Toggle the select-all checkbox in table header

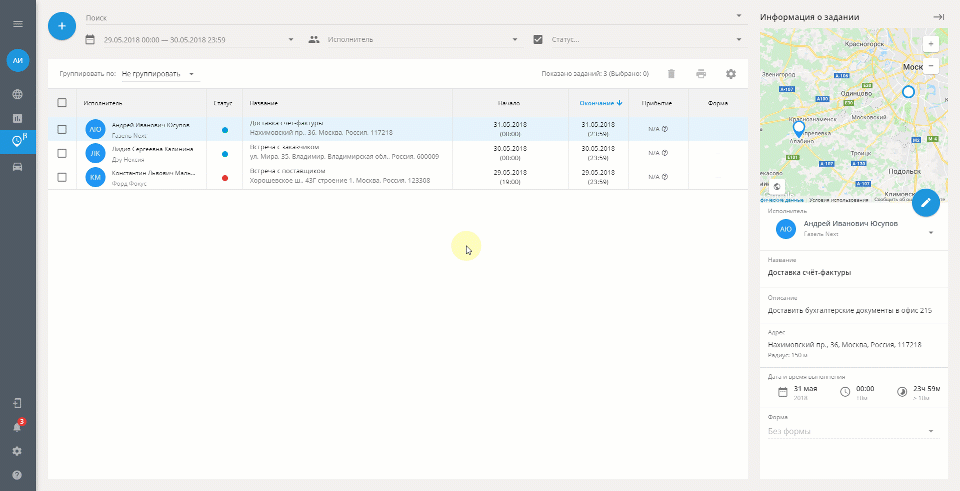pyautogui.click(x=62, y=103)
